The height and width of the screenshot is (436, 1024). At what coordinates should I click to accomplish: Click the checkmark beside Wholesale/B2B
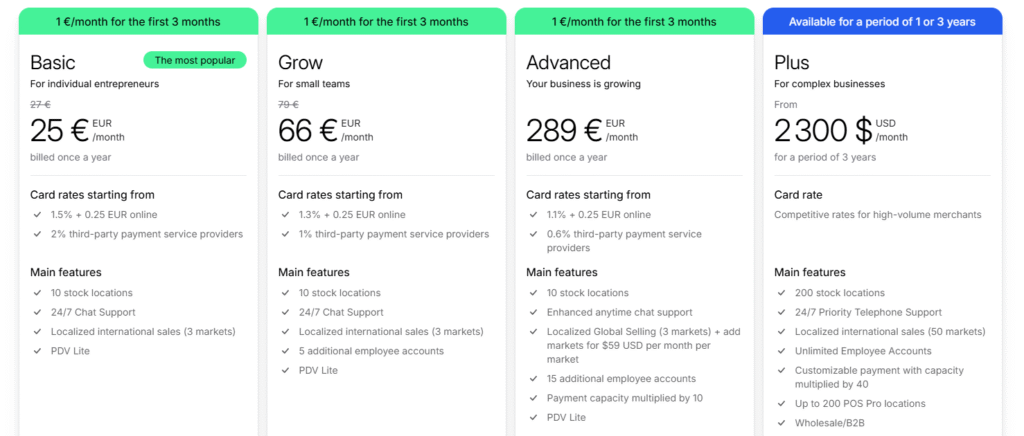[781, 423]
